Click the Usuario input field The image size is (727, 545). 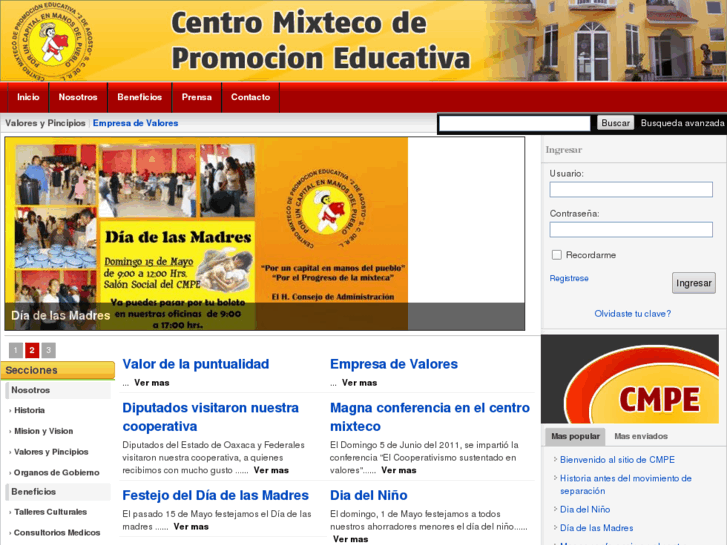(x=631, y=189)
